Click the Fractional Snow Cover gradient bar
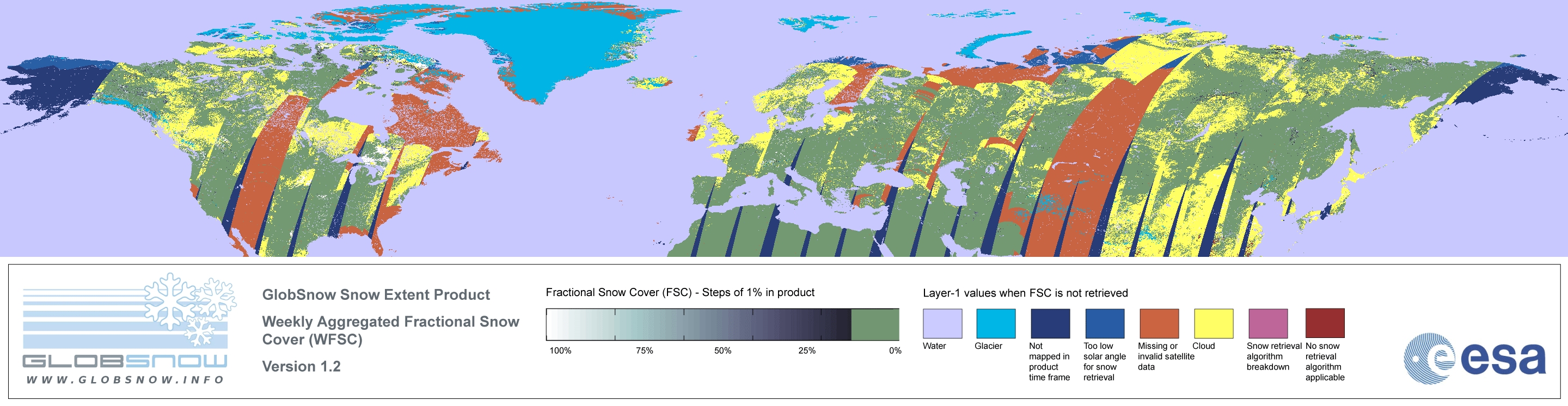Viewport: 1568px width, 406px height. click(x=722, y=324)
